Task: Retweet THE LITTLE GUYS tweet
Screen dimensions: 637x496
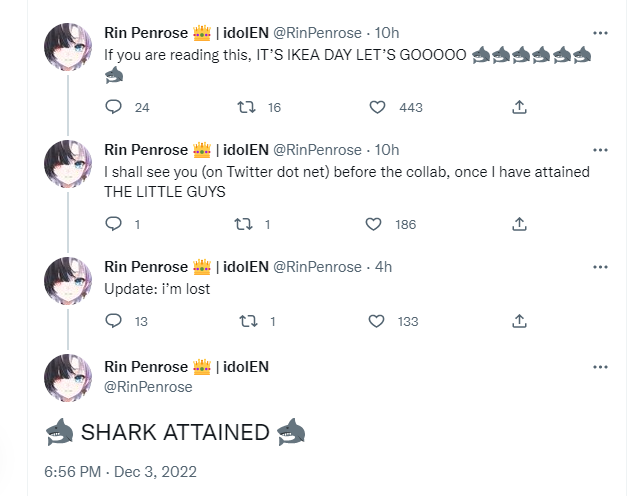Action: (240, 224)
